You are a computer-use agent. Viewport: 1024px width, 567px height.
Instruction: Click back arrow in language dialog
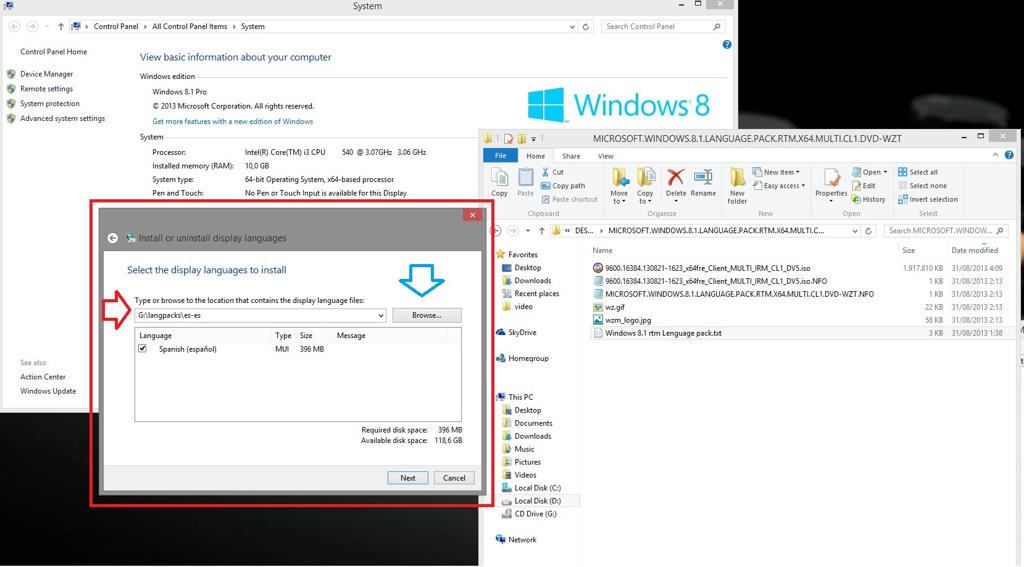tap(113, 238)
